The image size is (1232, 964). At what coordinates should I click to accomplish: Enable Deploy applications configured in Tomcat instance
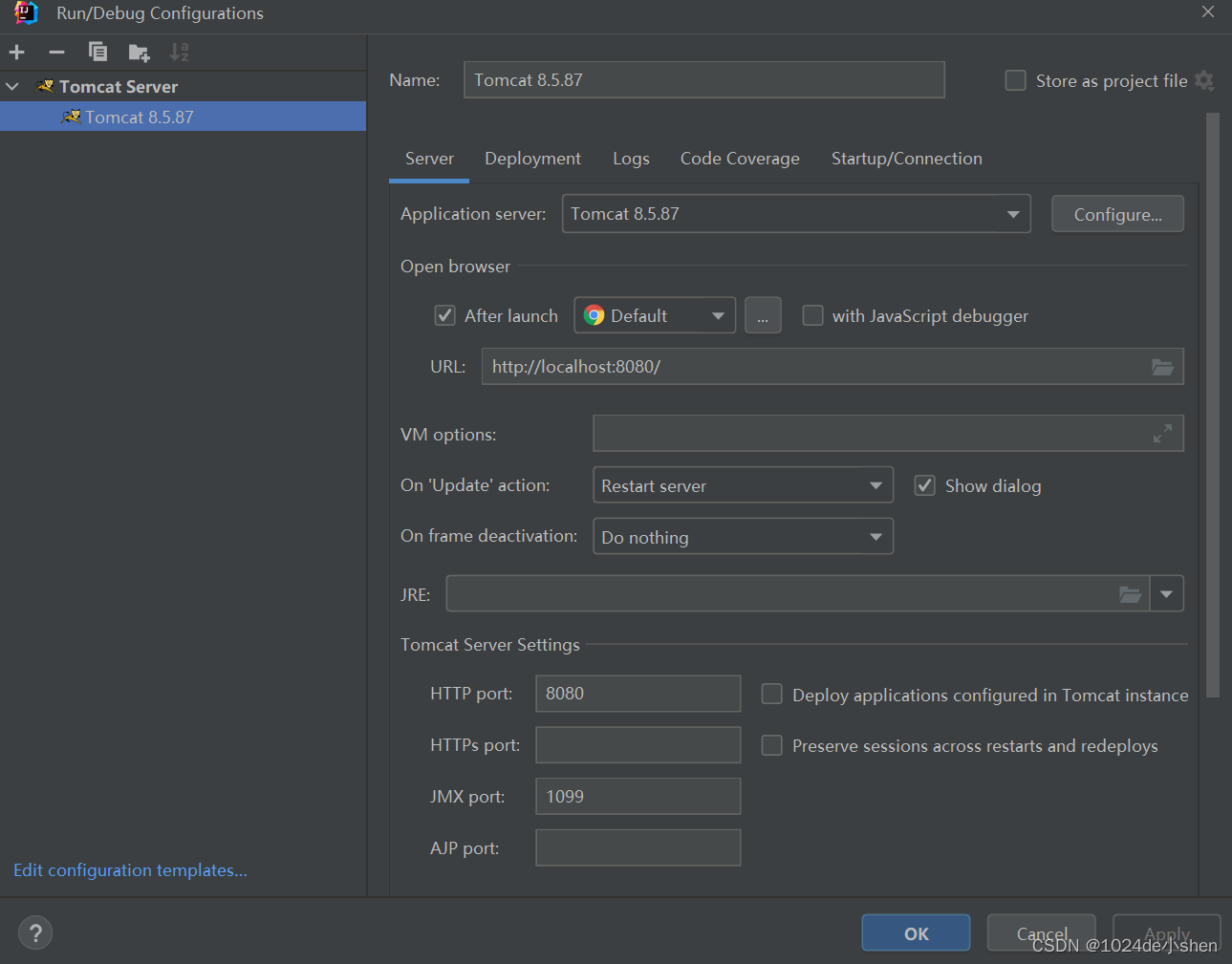(x=771, y=695)
